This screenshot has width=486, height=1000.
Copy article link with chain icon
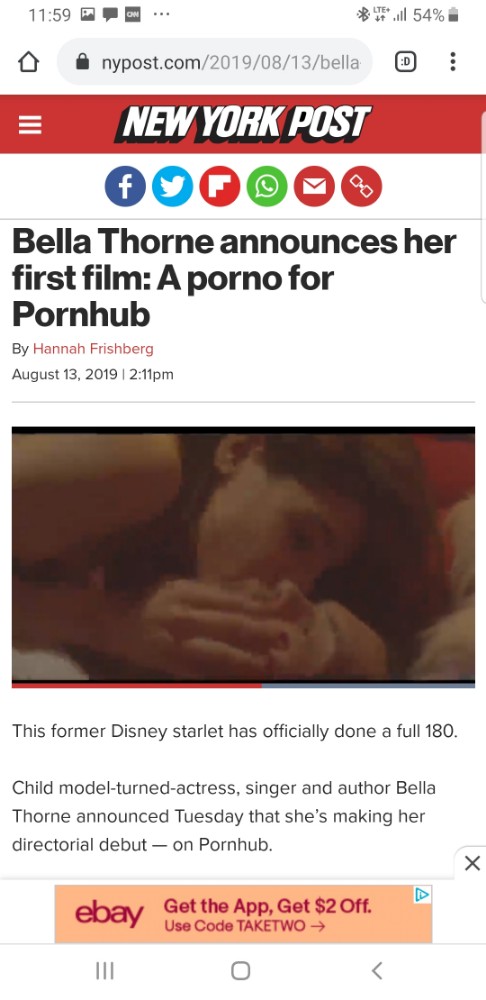[362, 186]
